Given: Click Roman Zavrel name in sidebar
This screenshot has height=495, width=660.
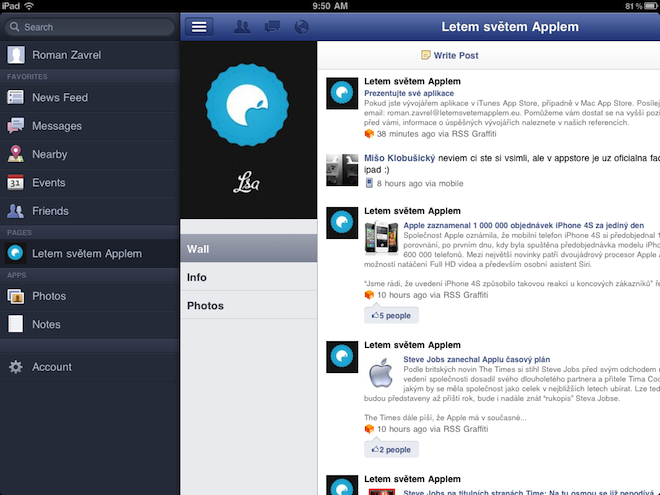Looking at the screenshot, I should click(67, 55).
